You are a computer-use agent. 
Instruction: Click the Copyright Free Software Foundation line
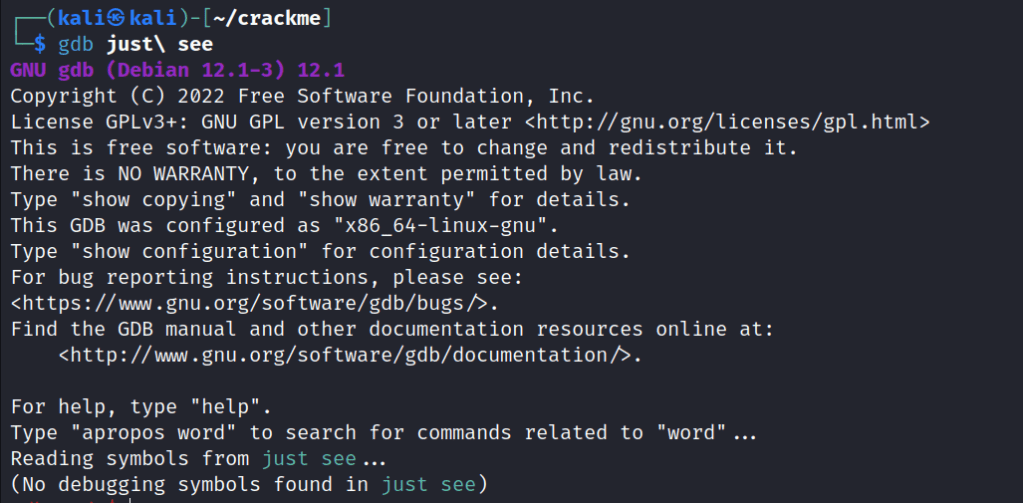302,97
